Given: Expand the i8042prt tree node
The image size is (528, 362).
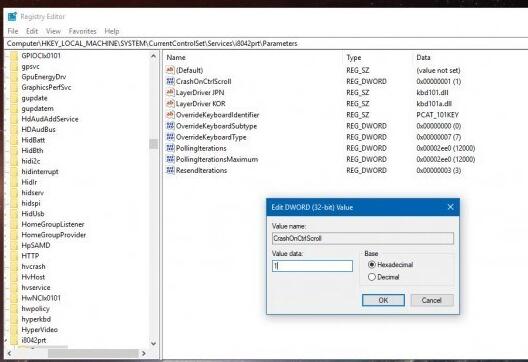Looking at the screenshot, I should click(x=6, y=340).
